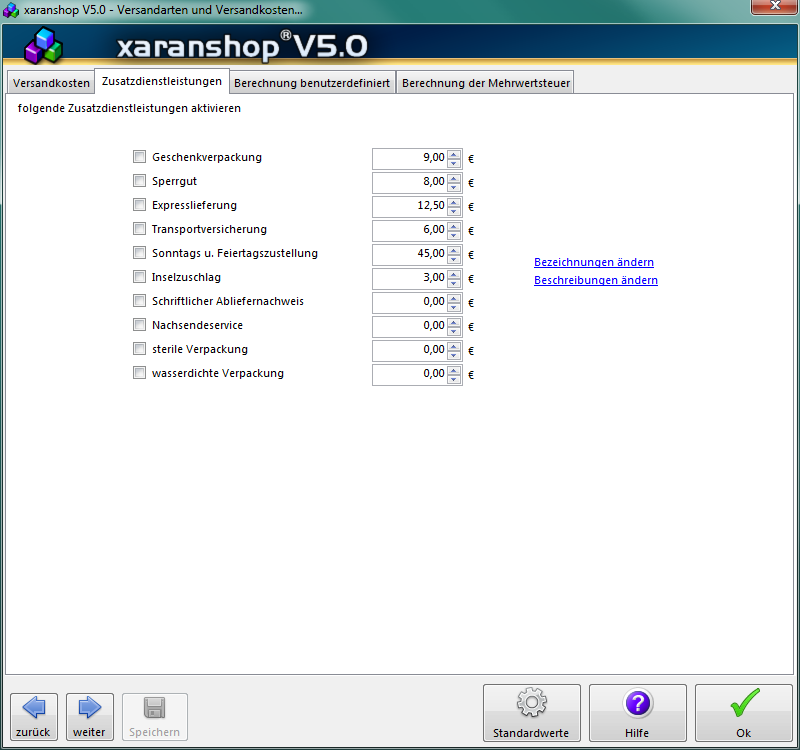Image resolution: width=800 pixels, height=750 pixels.
Task: Click Bezeichnungen ändern link
Action: 594,262
